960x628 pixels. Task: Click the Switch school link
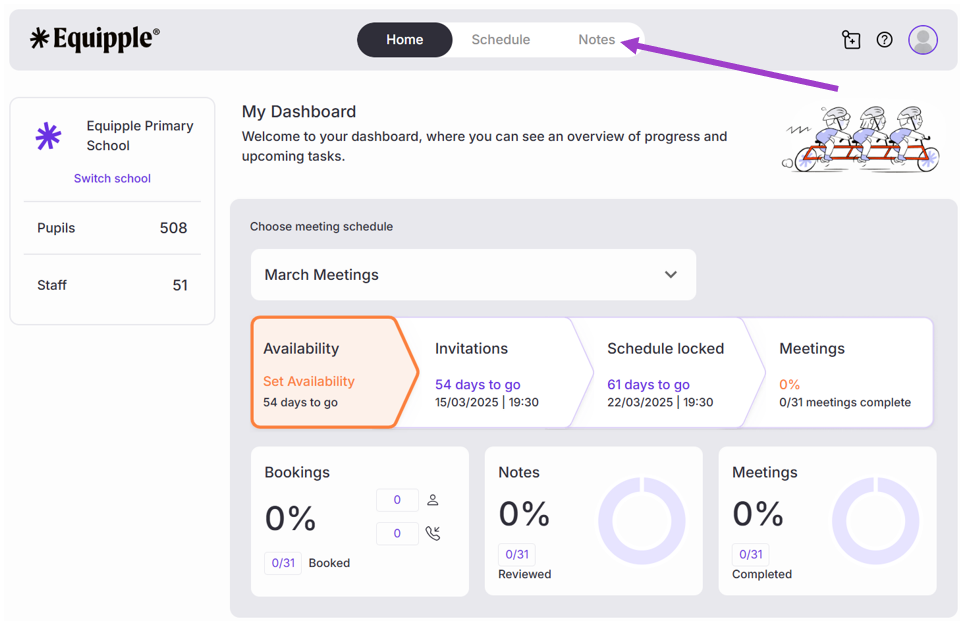[112, 179]
